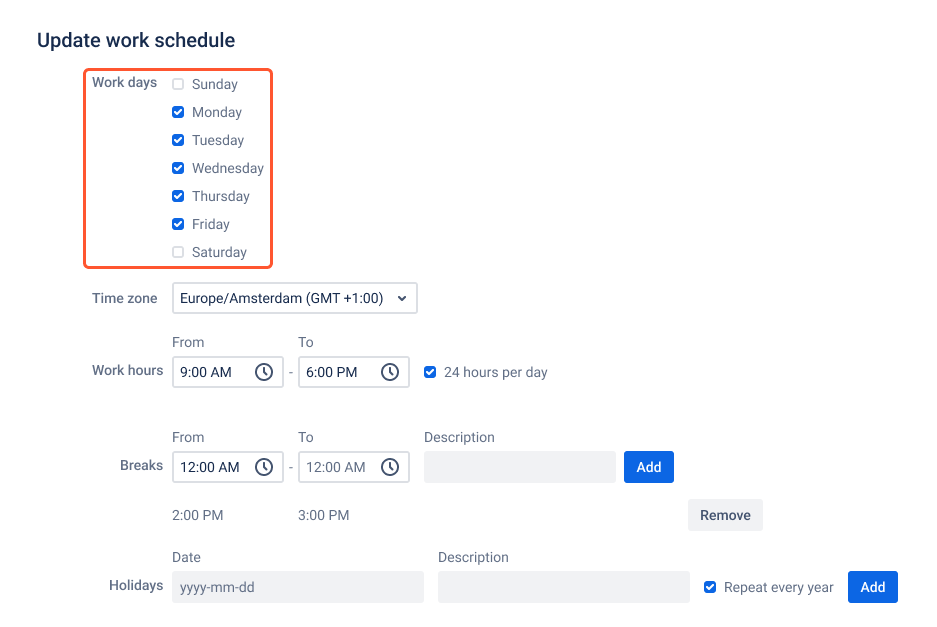Screen dimensions: 937x627
Task: Enable Saturday as a work day
Action: point(178,252)
